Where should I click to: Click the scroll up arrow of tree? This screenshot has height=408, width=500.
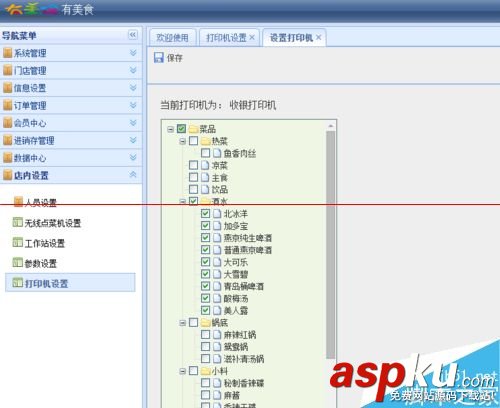331,126
